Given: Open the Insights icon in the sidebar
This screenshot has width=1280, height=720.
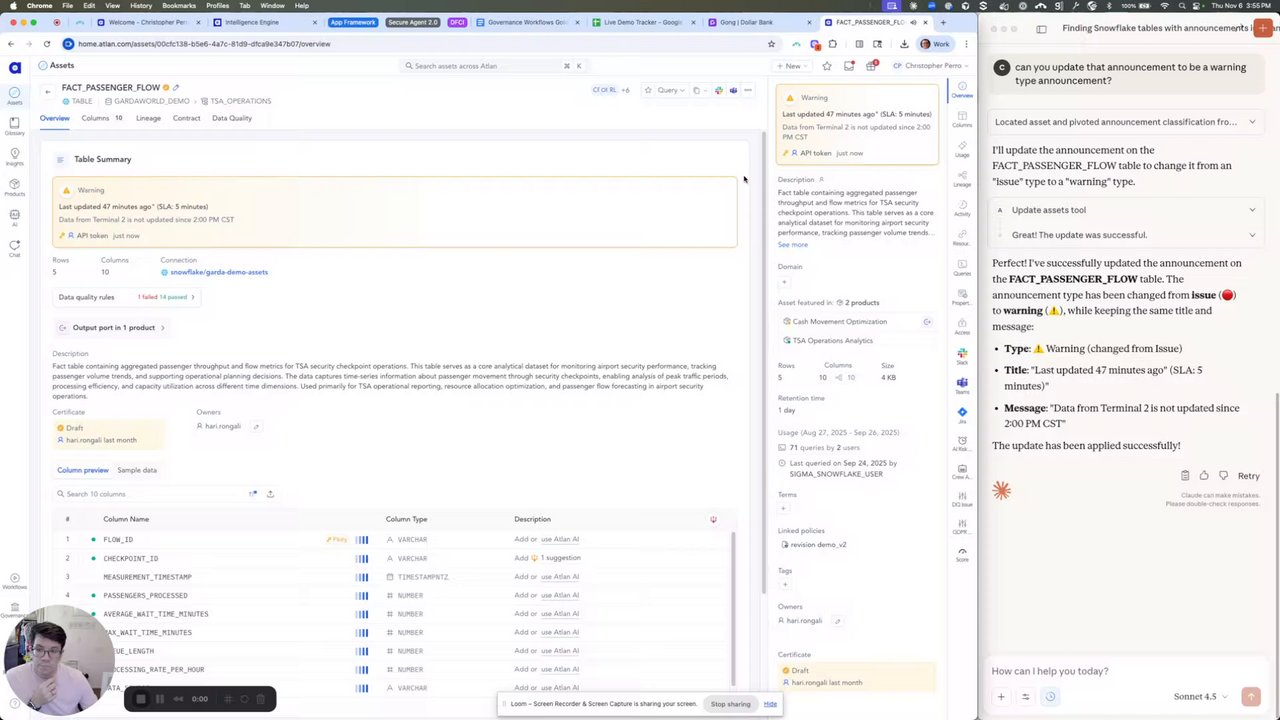Looking at the screenshot, I should (15, 157).
